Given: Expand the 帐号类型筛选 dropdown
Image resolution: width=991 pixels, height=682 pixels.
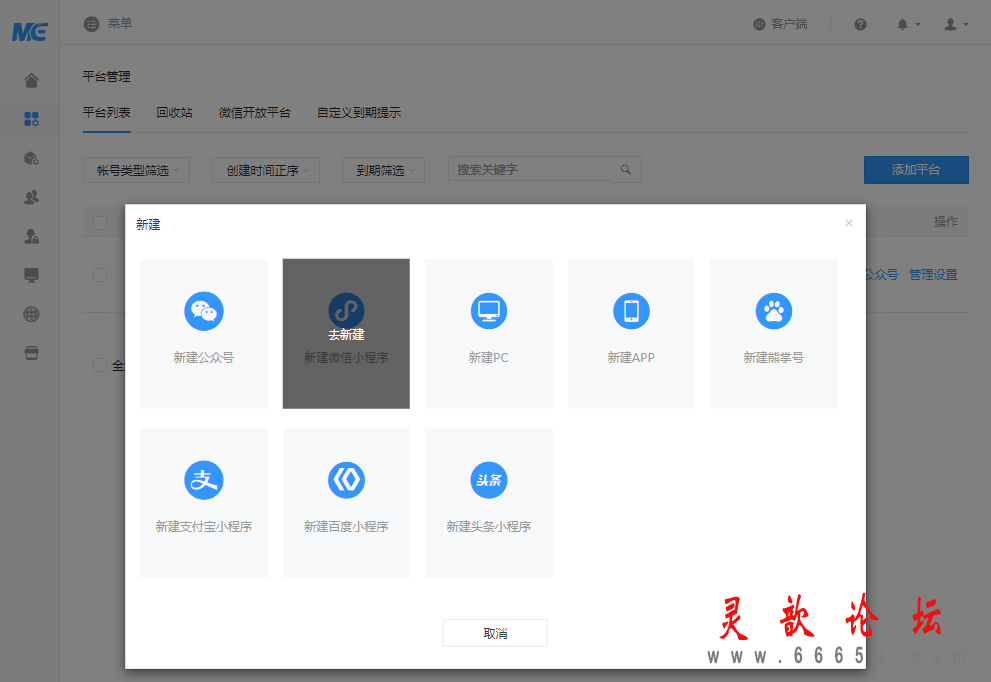Looking at the screenshot, I should click(137, 170).
